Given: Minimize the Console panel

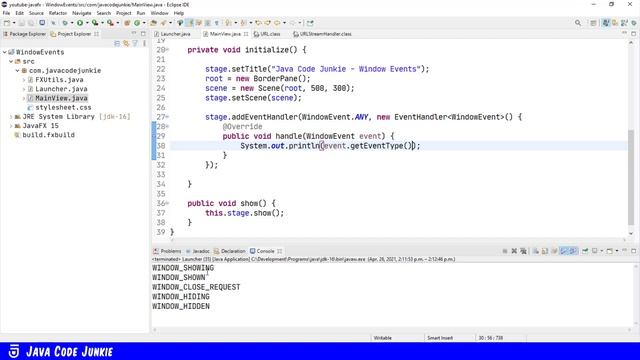Looking at the screenshot, I should pyautogui.click(x=624, y=251).
